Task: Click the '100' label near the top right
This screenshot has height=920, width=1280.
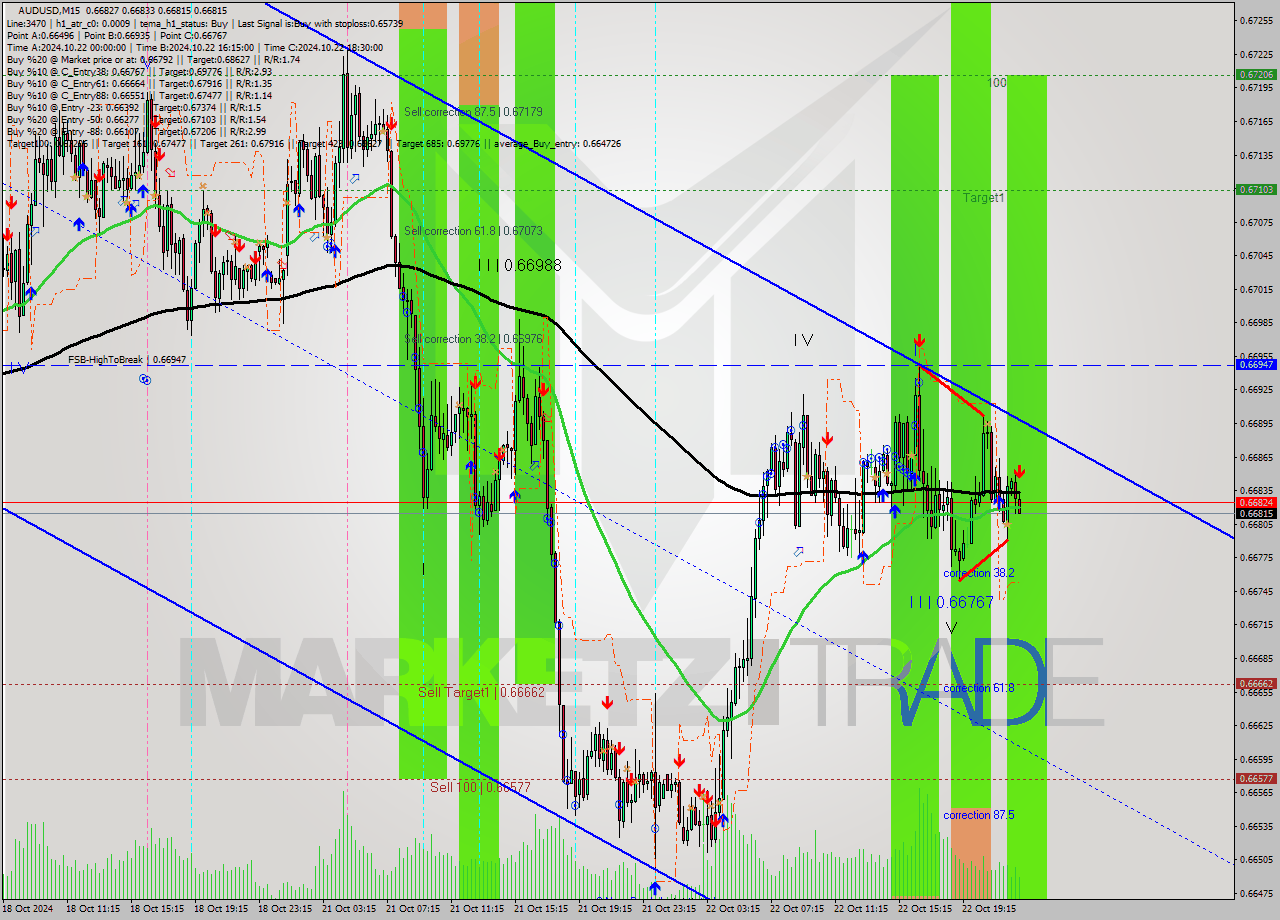Action: (997, 83)
